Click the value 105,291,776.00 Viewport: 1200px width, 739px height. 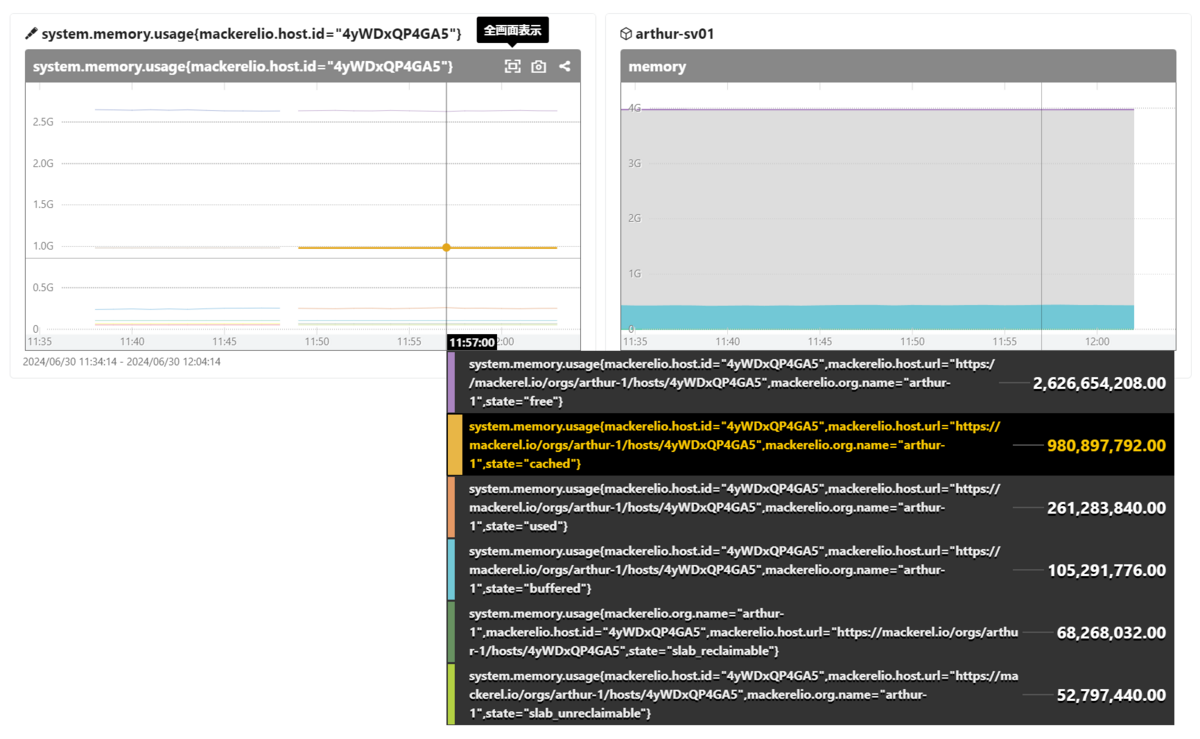coord(1106,570)
